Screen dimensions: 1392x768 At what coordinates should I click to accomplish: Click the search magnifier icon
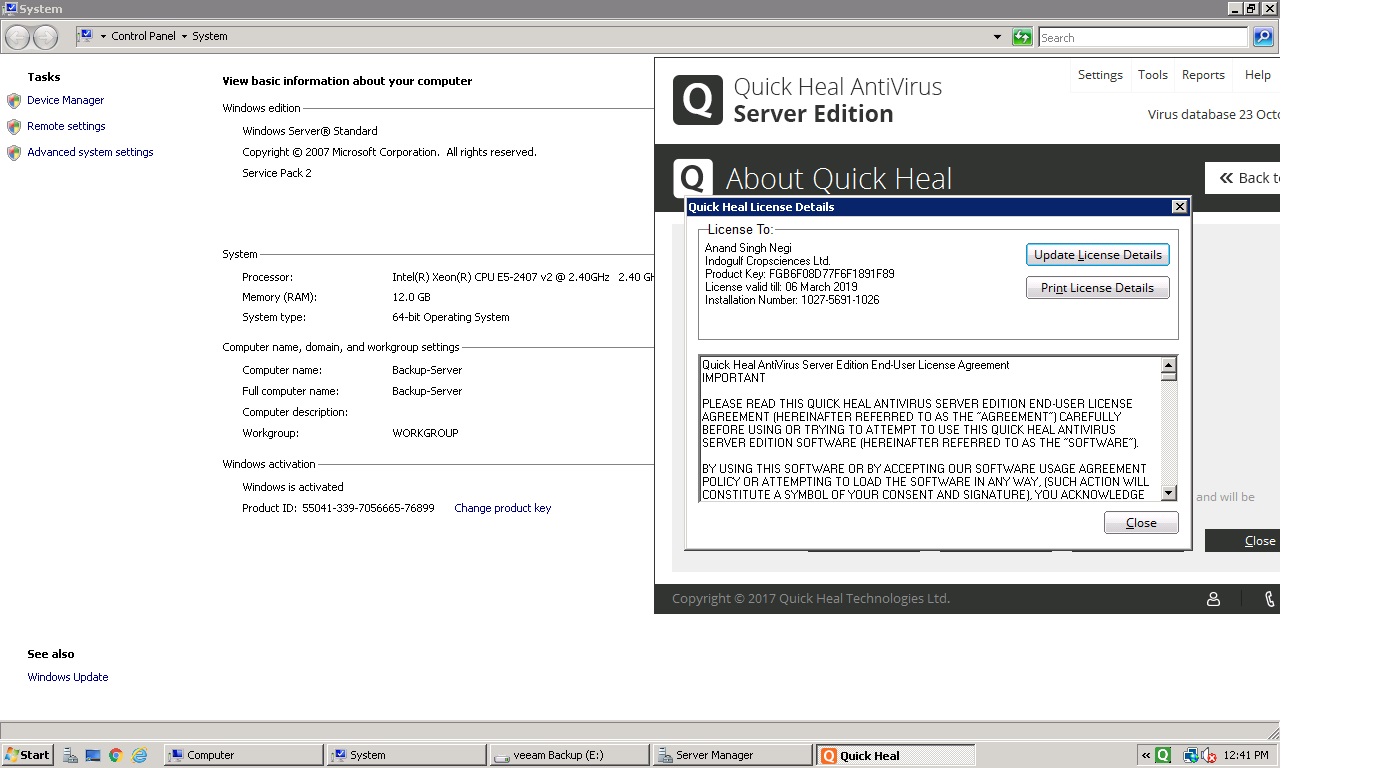coord(1263,37)
